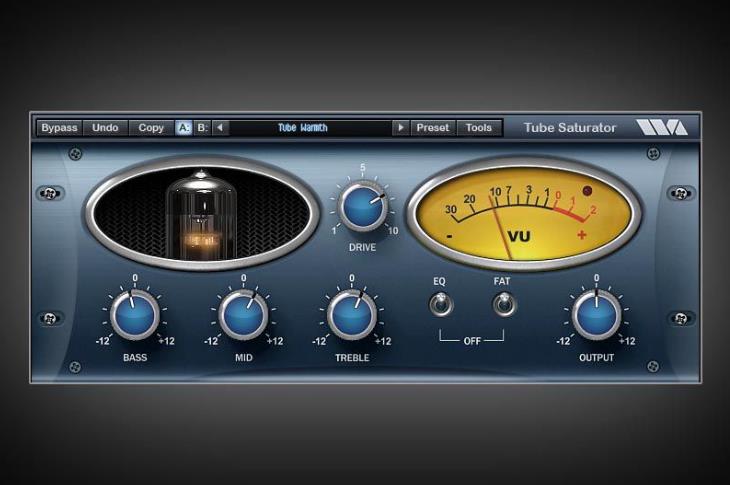Click the OFF label under switches
The width and height of the screenshot is (730, 485).
click(472, 341)
